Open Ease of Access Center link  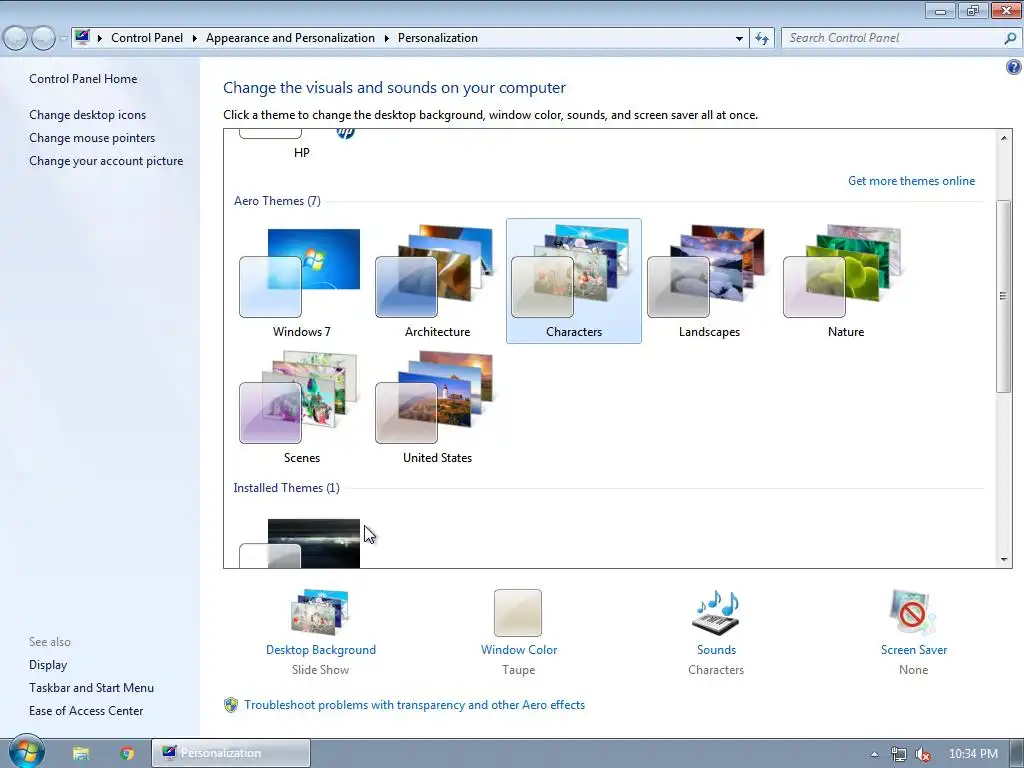(x=86, y=711)
